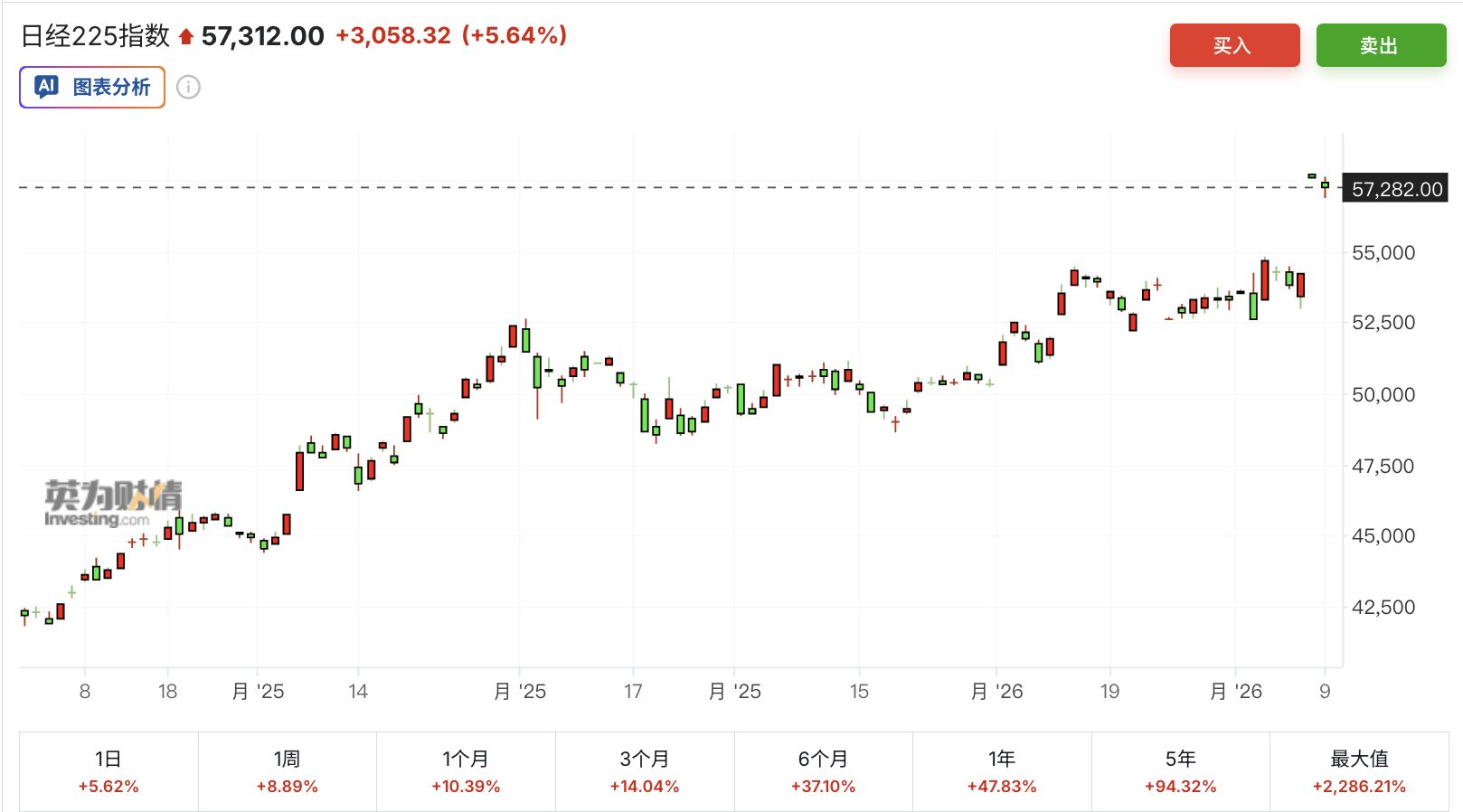Select the 1周 time range tab
Image resolution: width=1463 pixels, height=812 pixels.
click(x=287, y=771)
